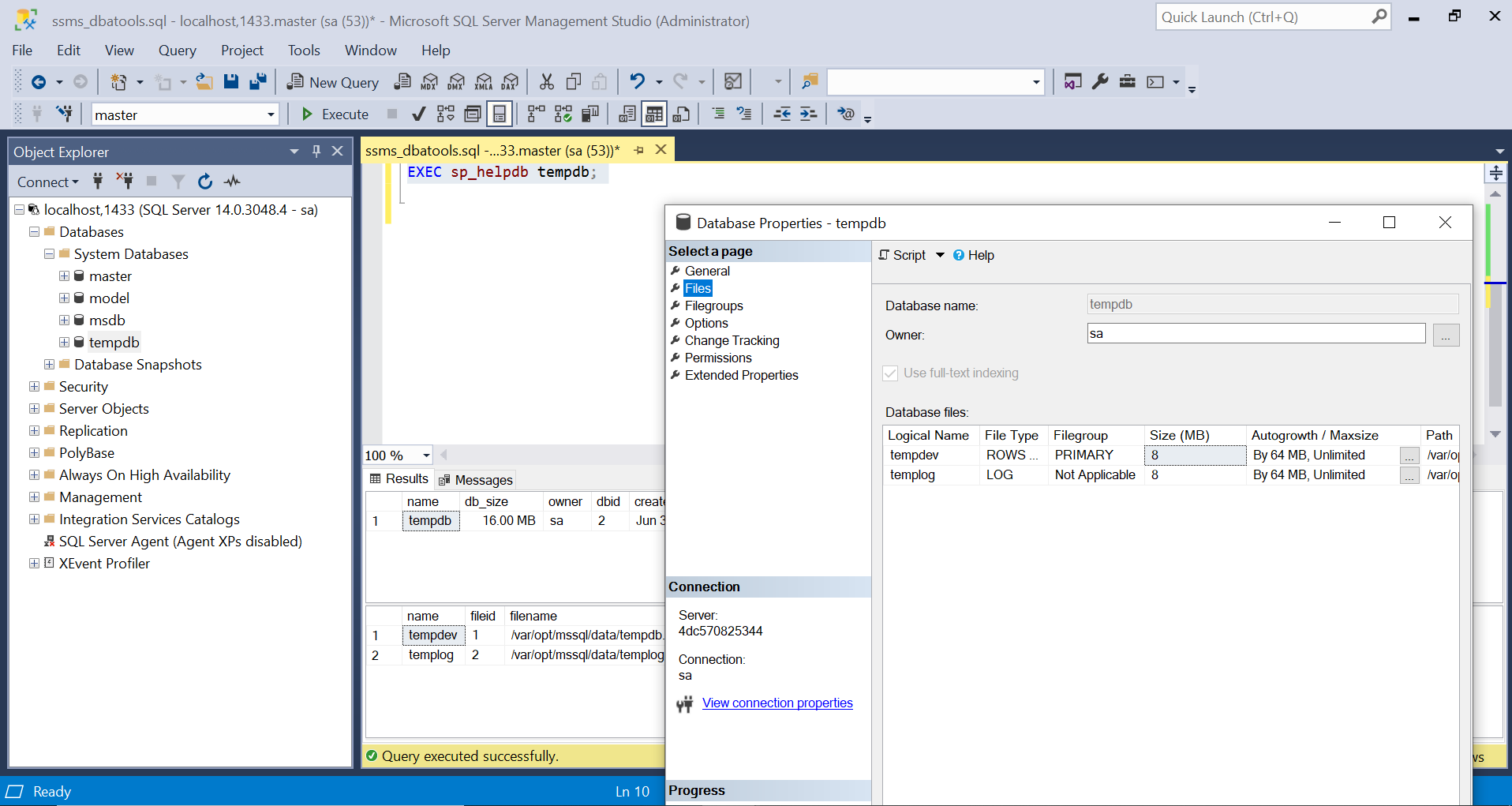The image size is (1512, 806).
Task: Toggle Results to Grid mode icon
Action: (653, 114)
